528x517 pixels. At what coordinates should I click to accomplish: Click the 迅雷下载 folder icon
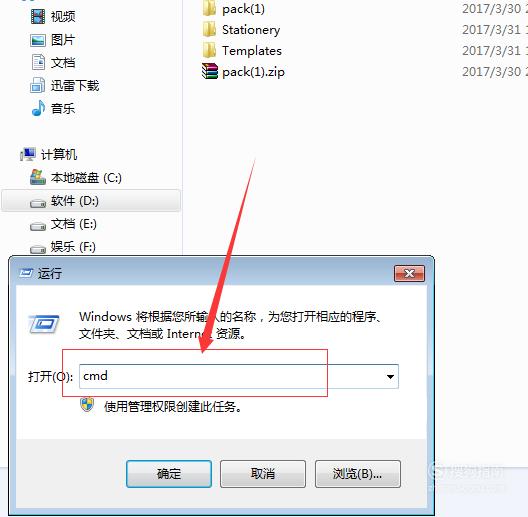coord(38,85)
